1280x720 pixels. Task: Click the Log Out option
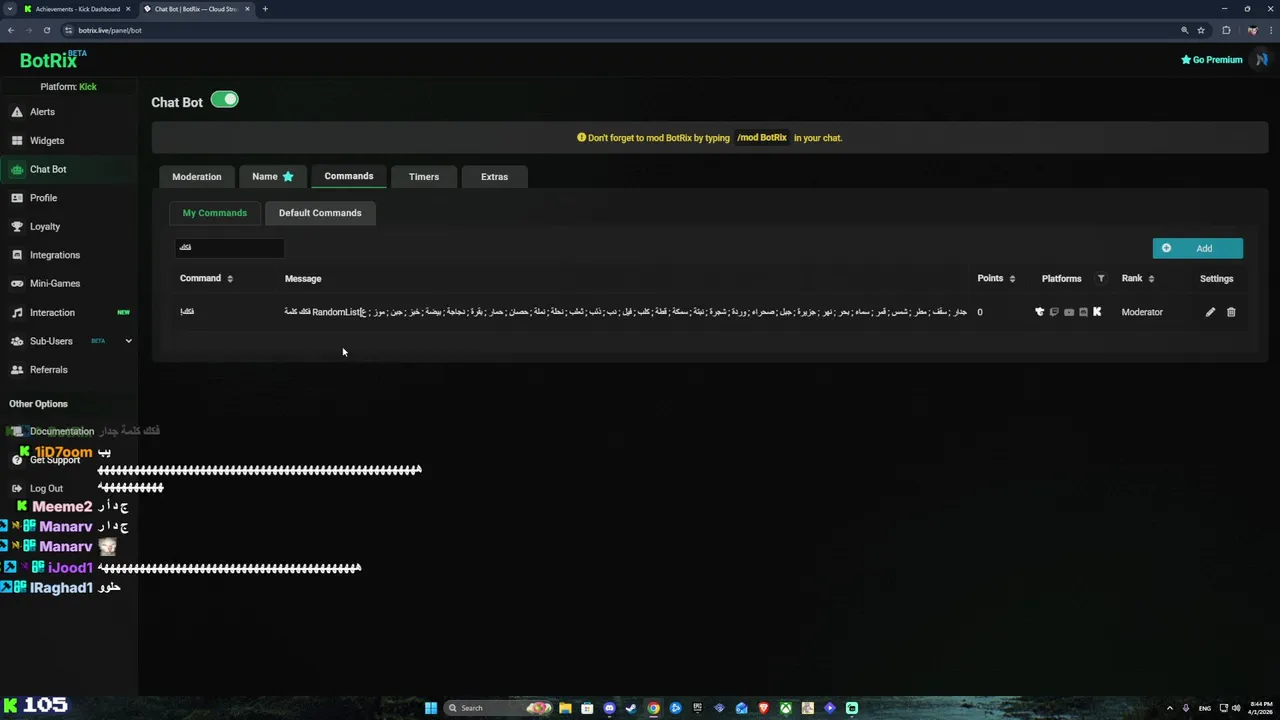coord(46,489)
